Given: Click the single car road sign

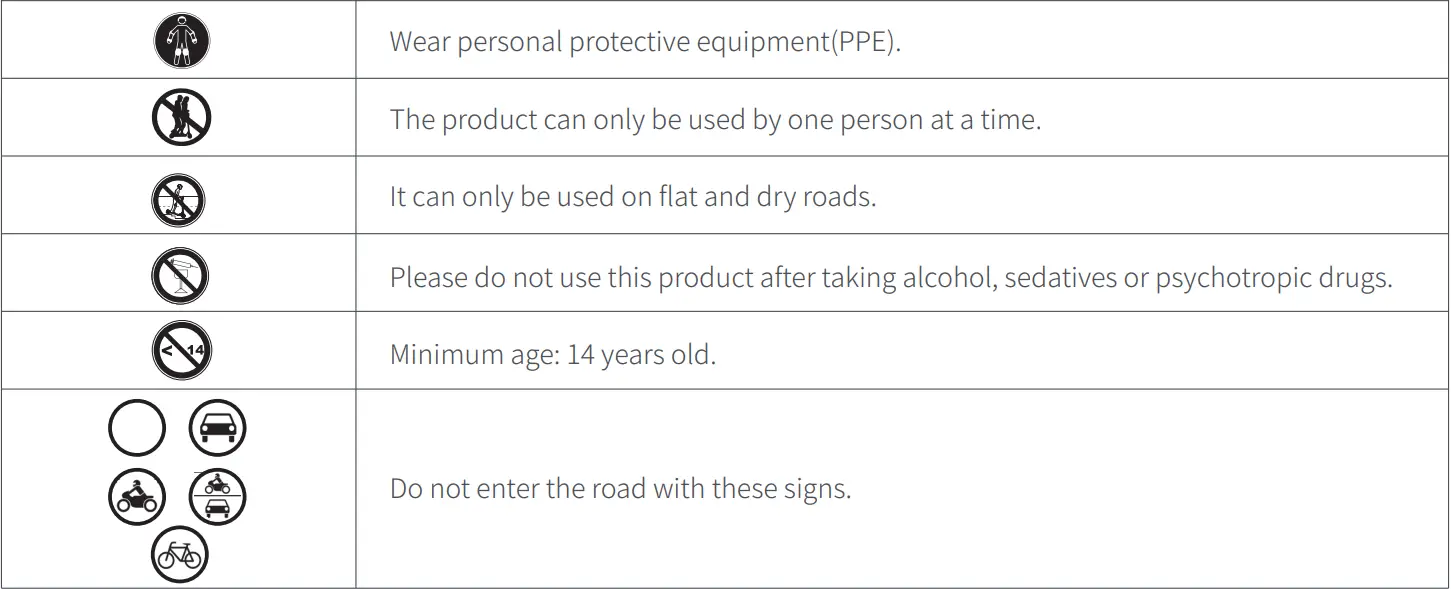Looking at the screenshot, I should (217, 428).
